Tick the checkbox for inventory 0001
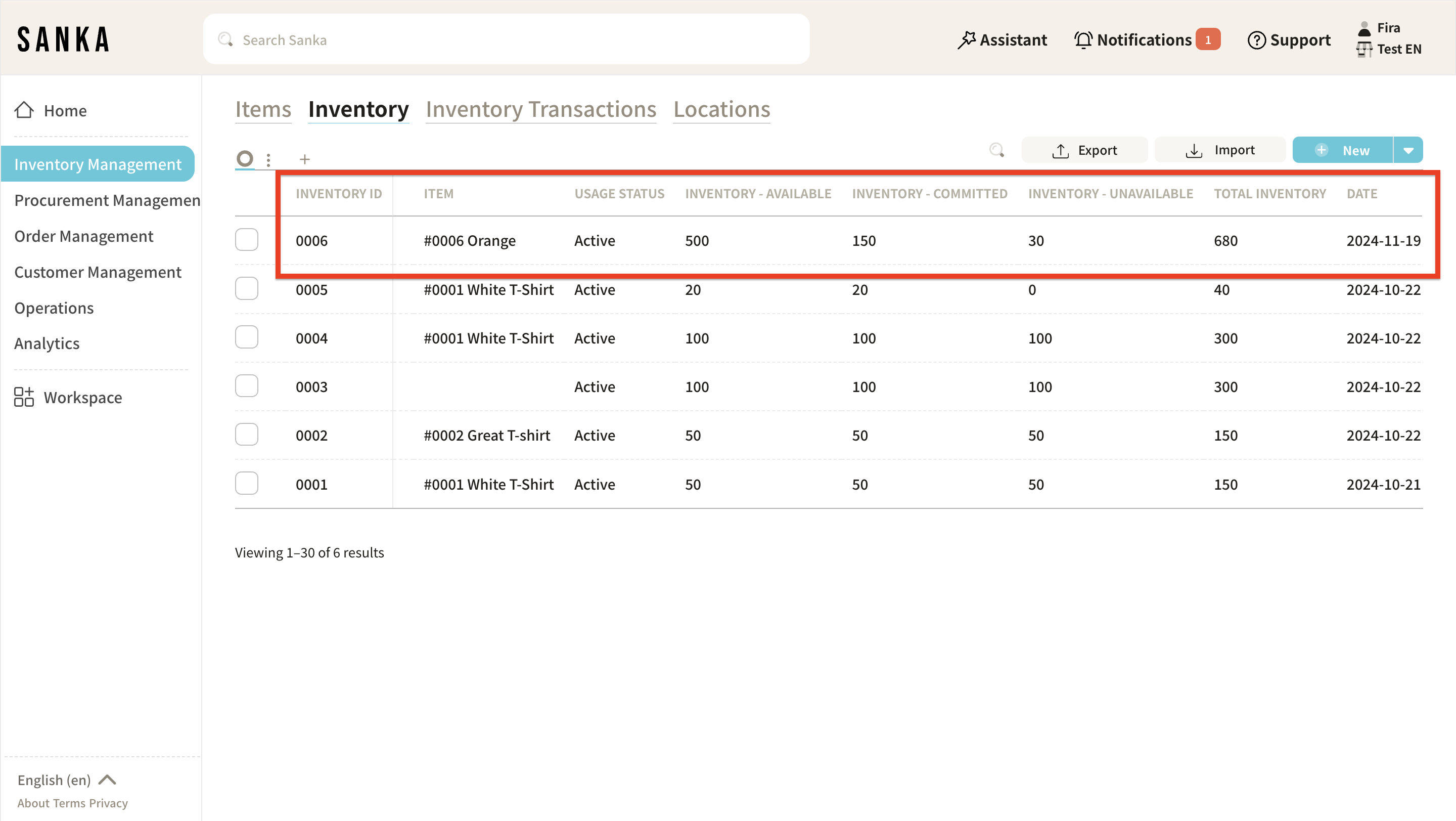 pyautogui.click(x=246, y=484)
